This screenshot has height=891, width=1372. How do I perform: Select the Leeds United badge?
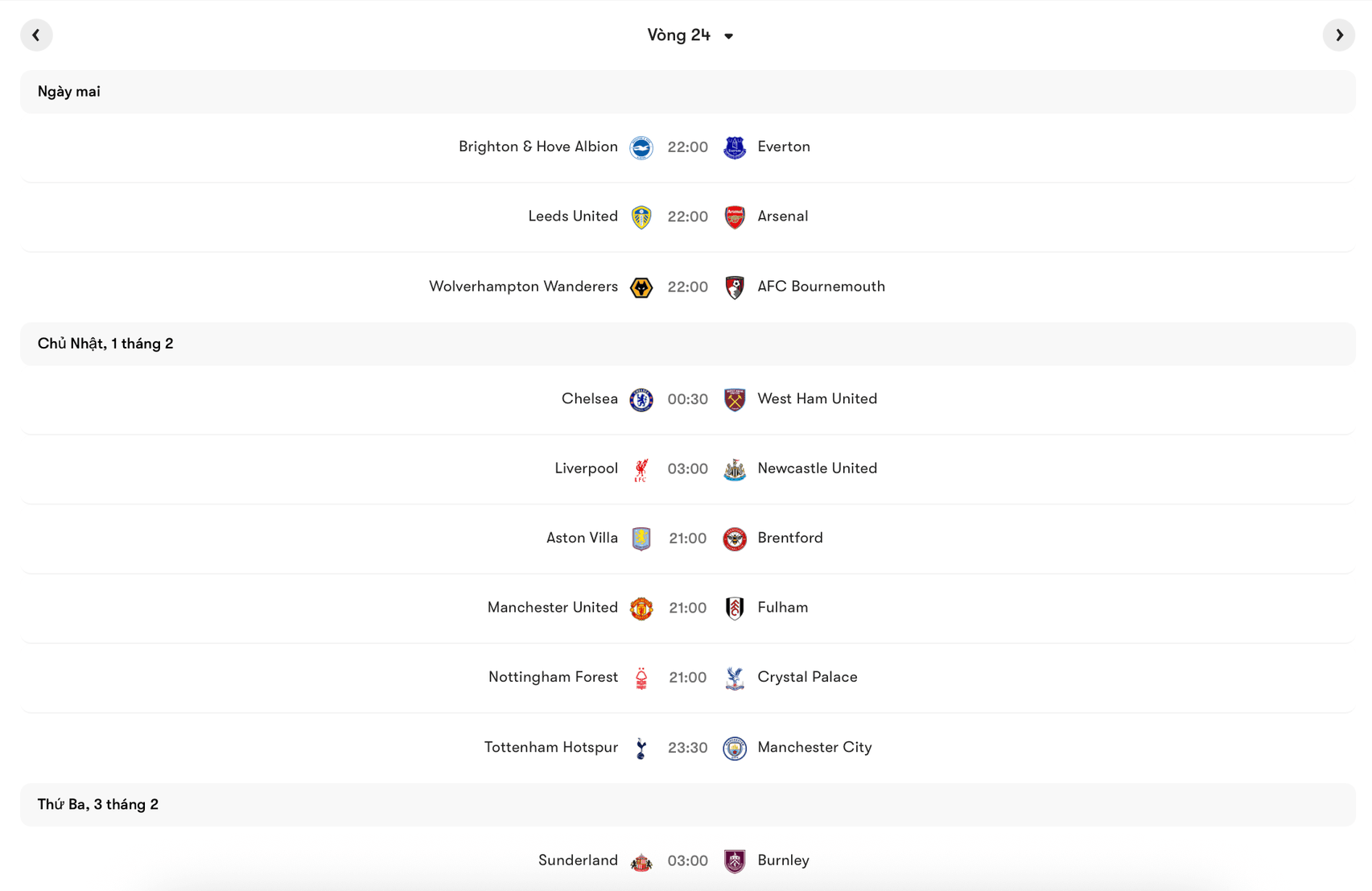point(640,217)
